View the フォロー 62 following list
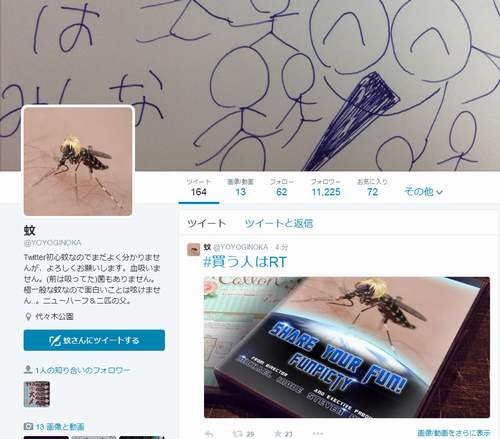This screenshot has height=439, width=500. (281, 187)
